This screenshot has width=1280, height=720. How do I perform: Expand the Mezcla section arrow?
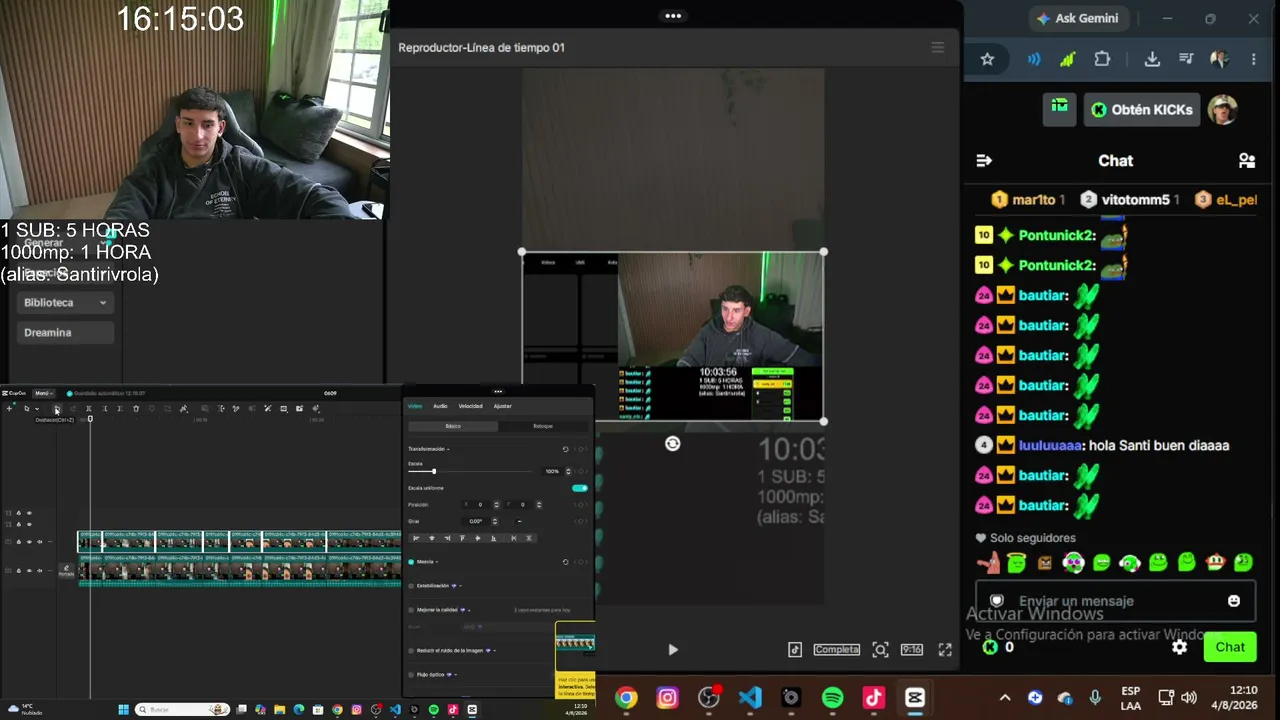click(x=437, y=562)
